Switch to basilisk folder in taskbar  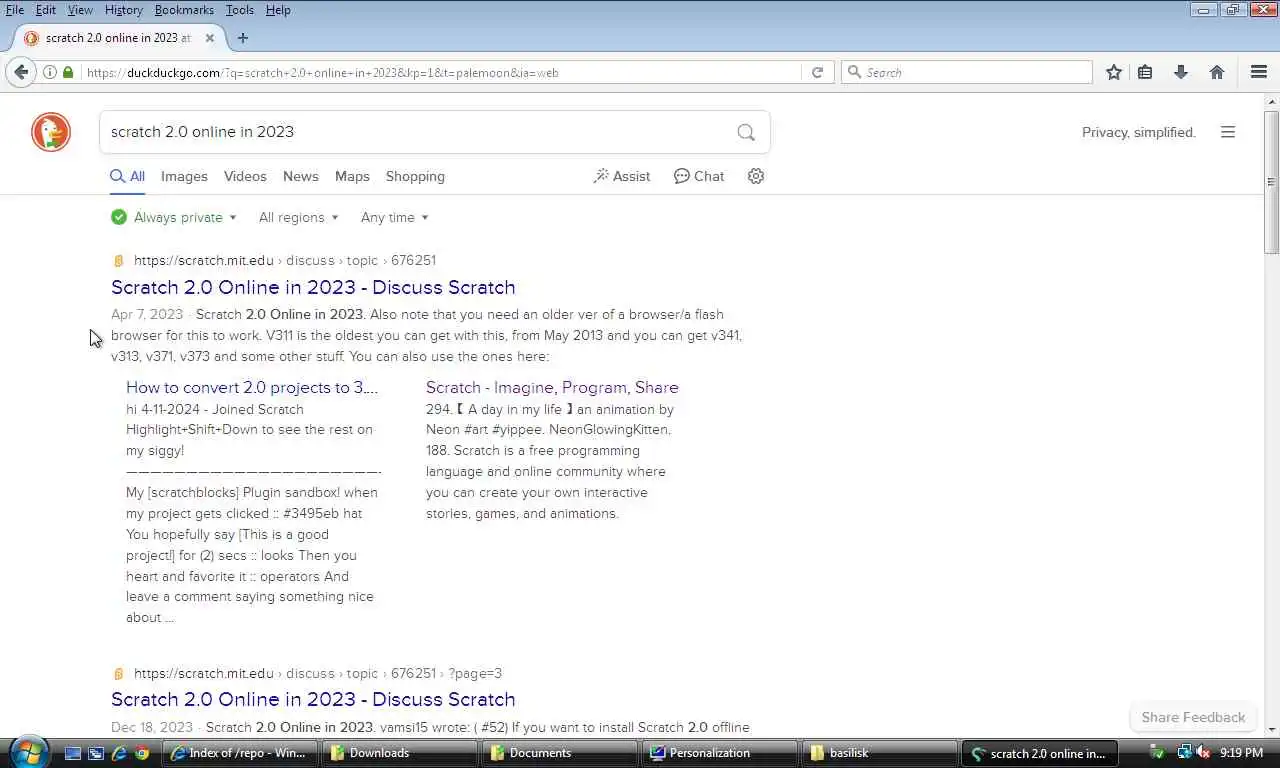880,753
